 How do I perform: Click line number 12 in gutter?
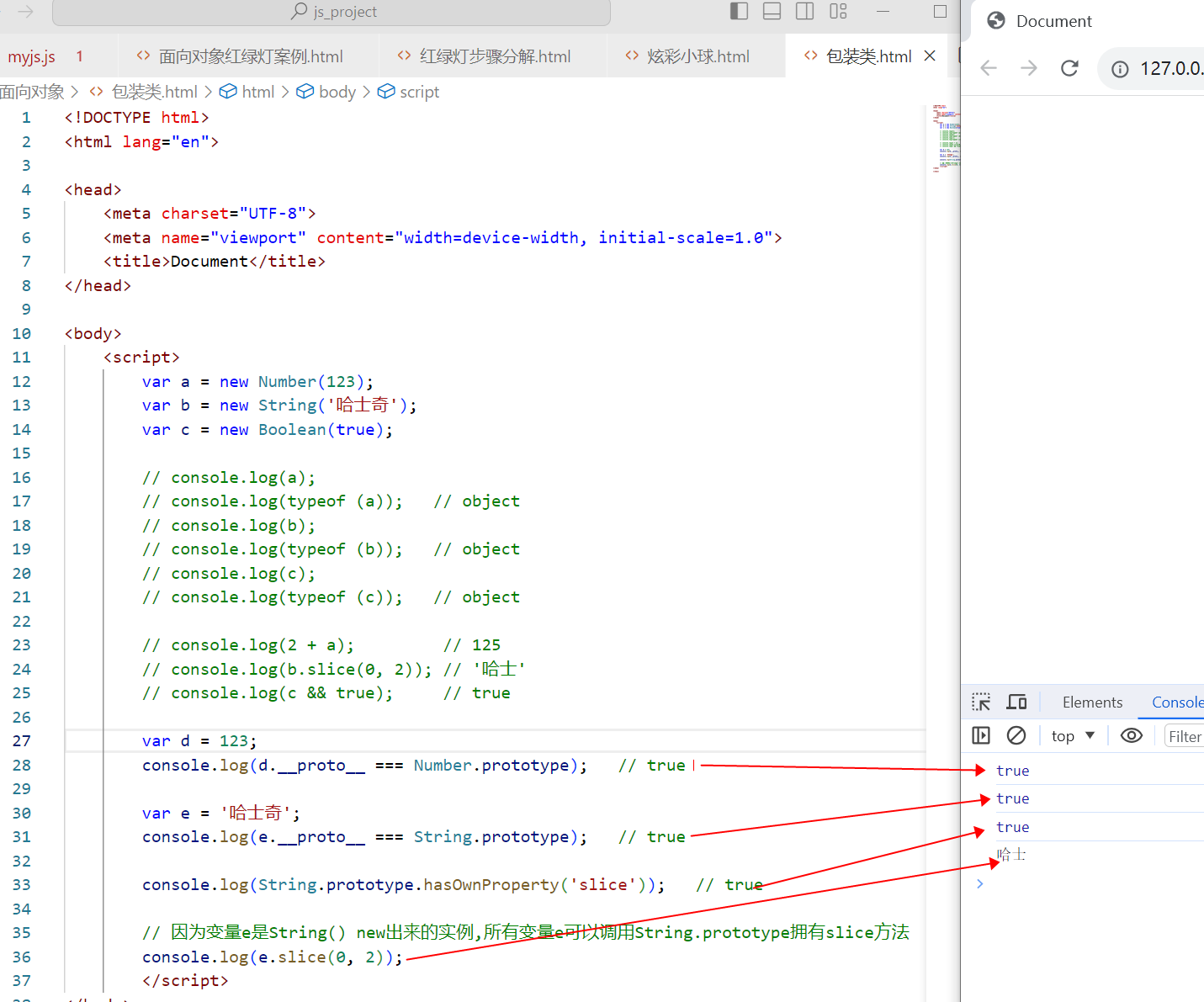pyautogui.click(x=22, y=382)
